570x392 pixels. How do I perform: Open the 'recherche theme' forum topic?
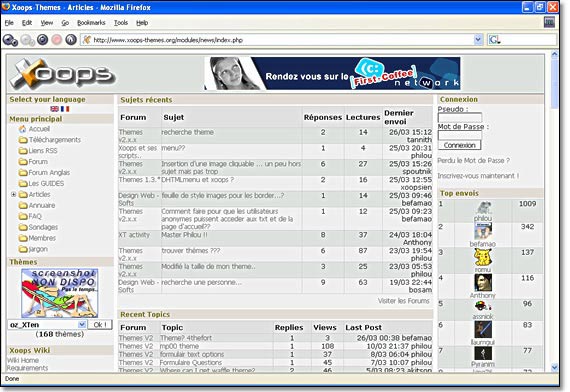point(187,132)
